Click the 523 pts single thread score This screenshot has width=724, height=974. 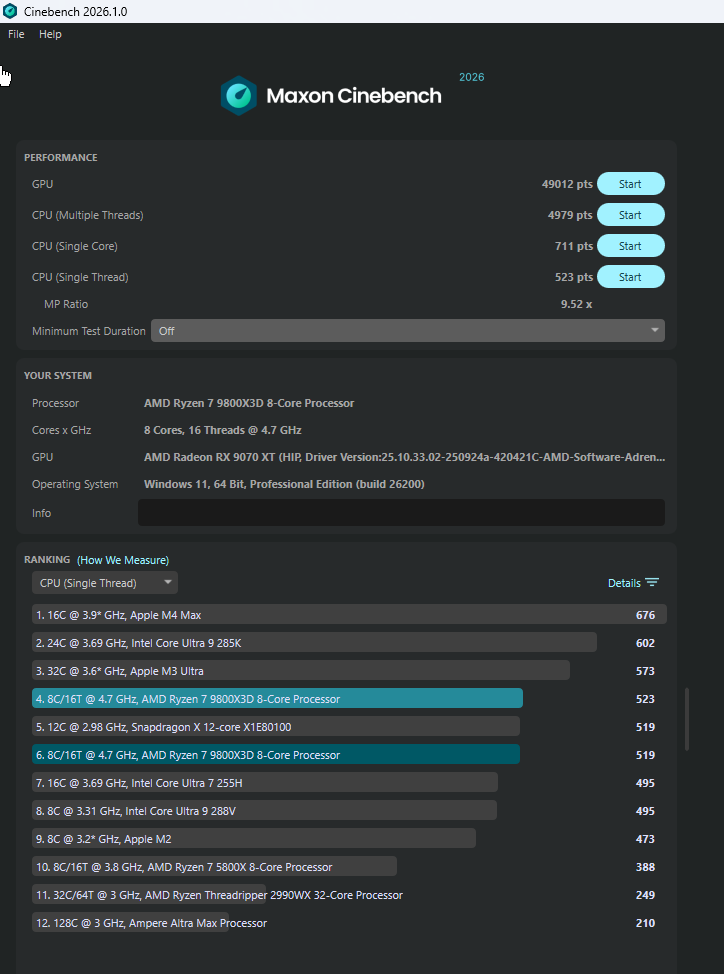tap(574, 277)
